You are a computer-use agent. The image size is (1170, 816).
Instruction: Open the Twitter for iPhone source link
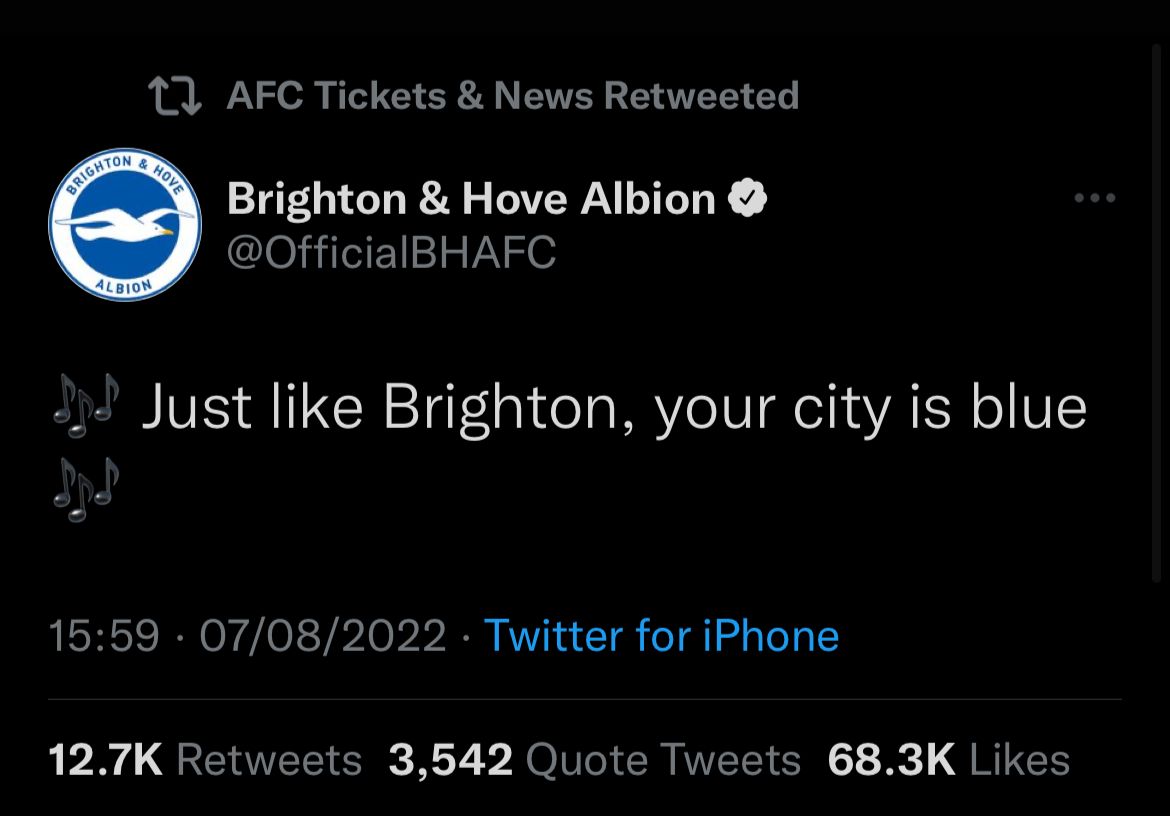point(661,636)
